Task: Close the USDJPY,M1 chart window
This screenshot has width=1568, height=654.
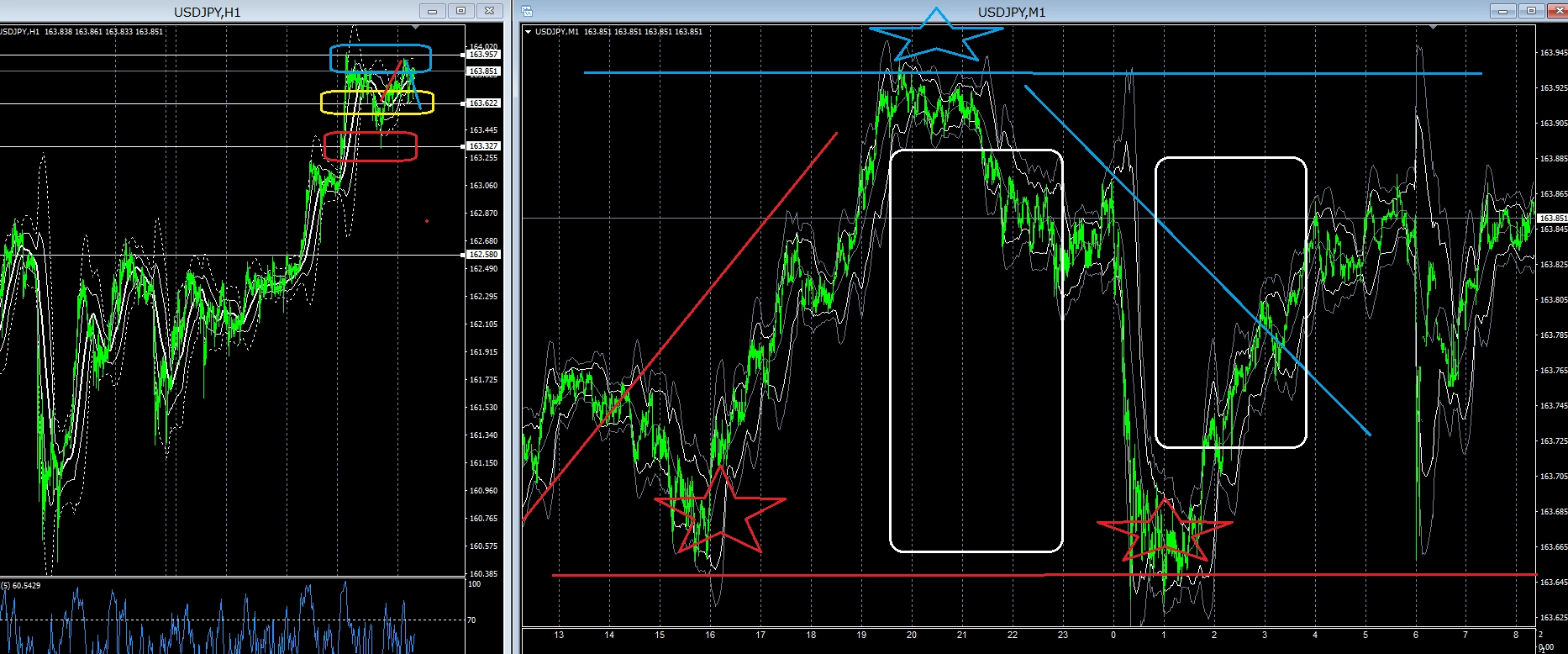Action: (x=1556, y=11)
